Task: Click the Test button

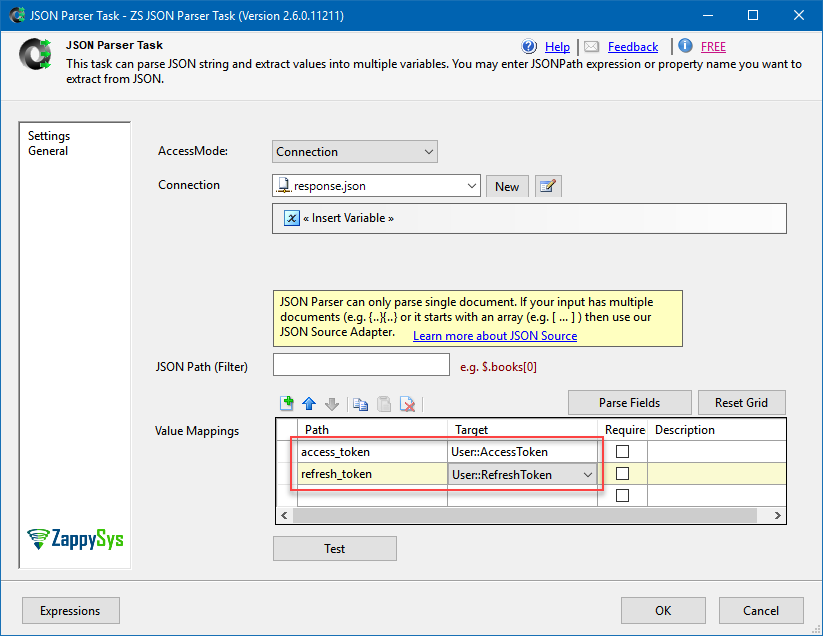Action: tap(335, 548)
